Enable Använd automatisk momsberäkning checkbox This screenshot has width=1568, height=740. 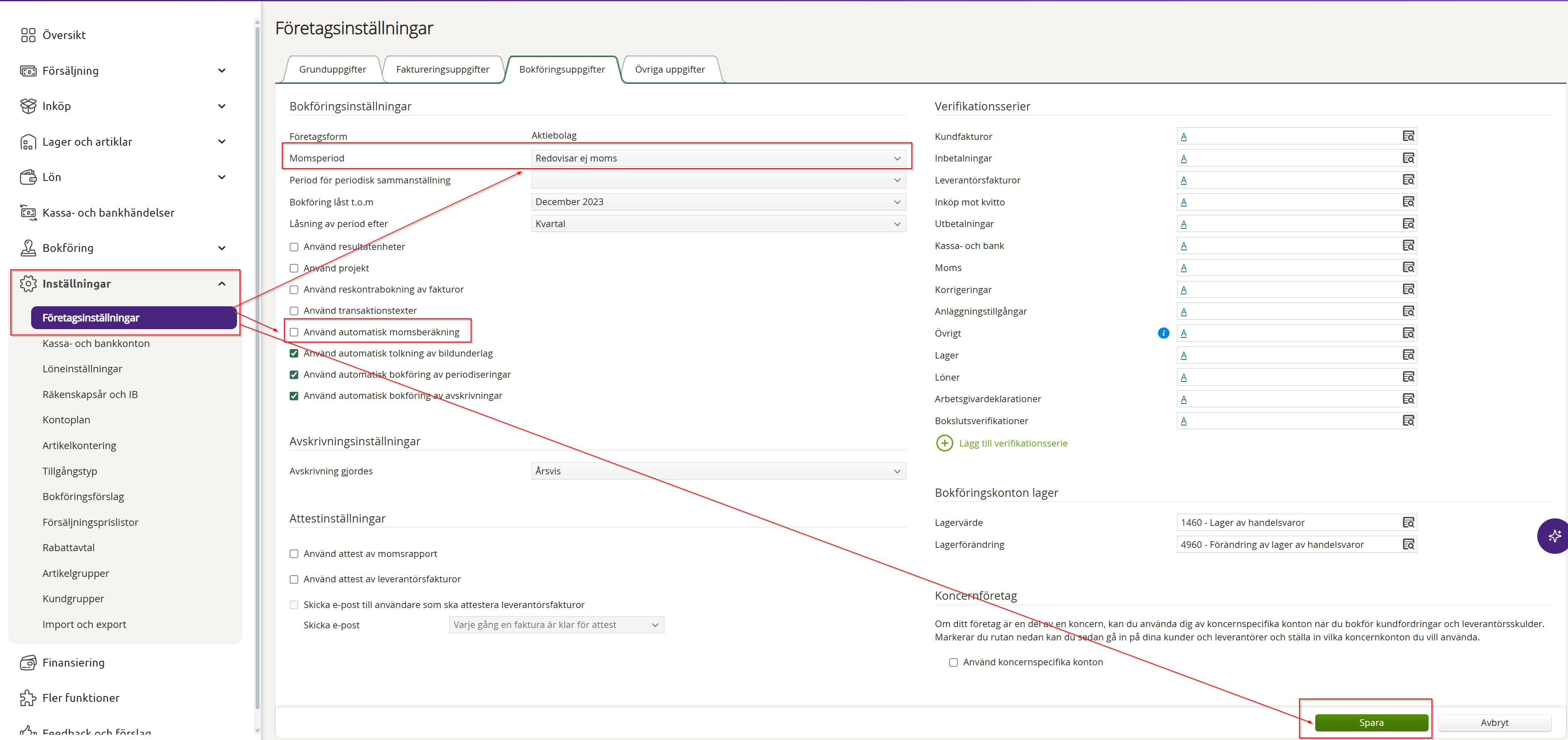click(294, 332)
